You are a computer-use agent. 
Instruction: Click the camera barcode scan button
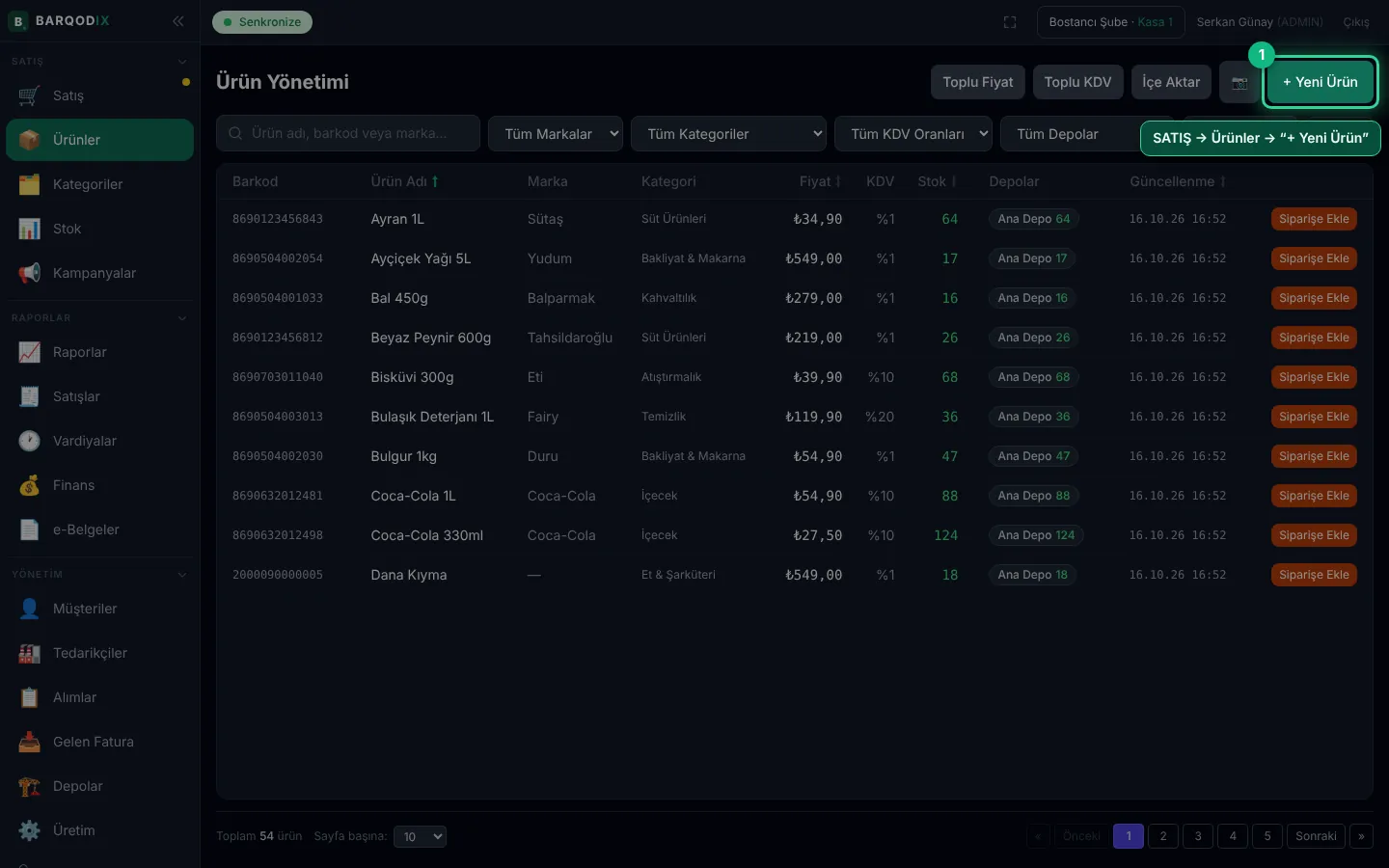(1239, 82)
